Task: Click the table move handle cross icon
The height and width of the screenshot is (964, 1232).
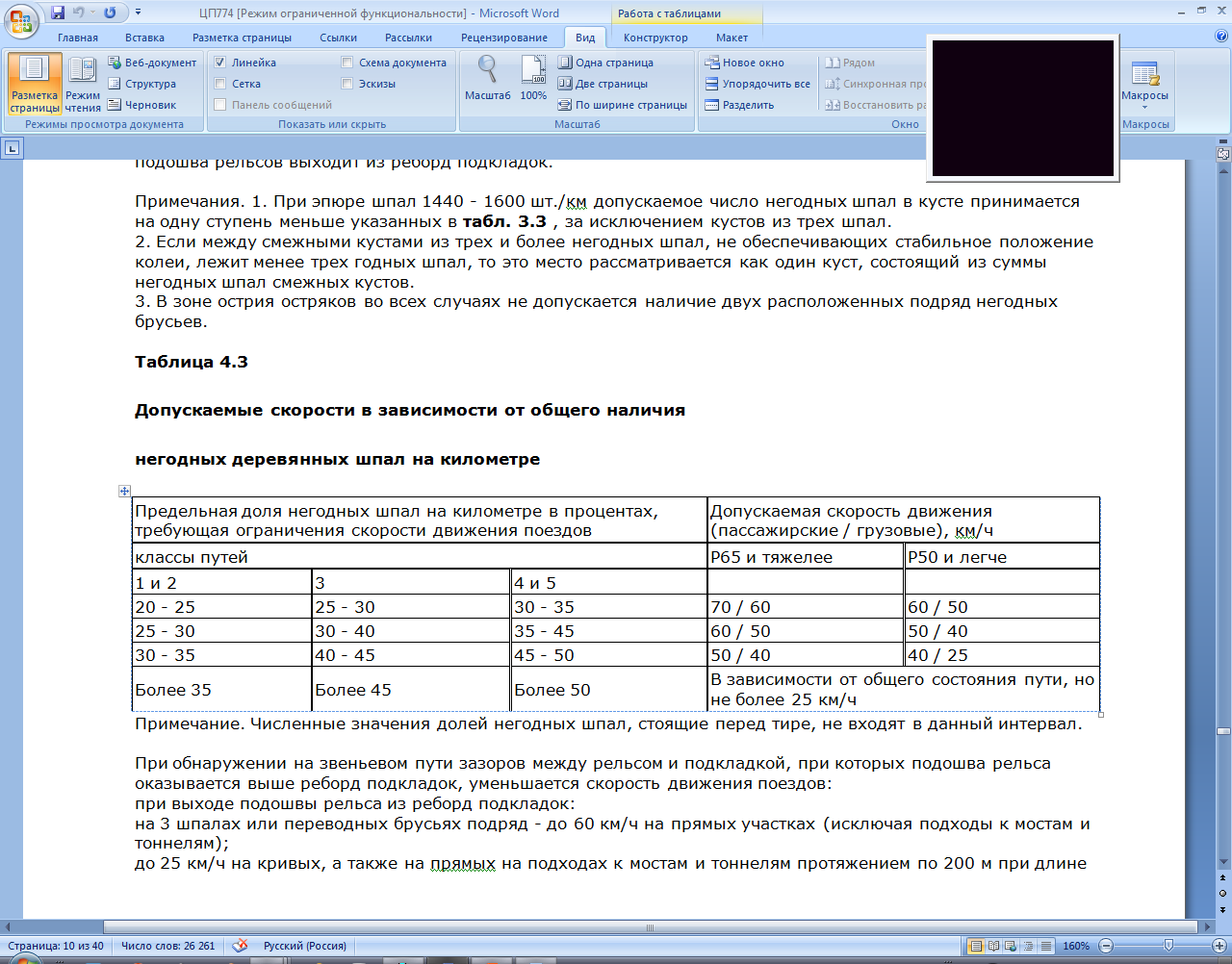Action: [124, 492]
